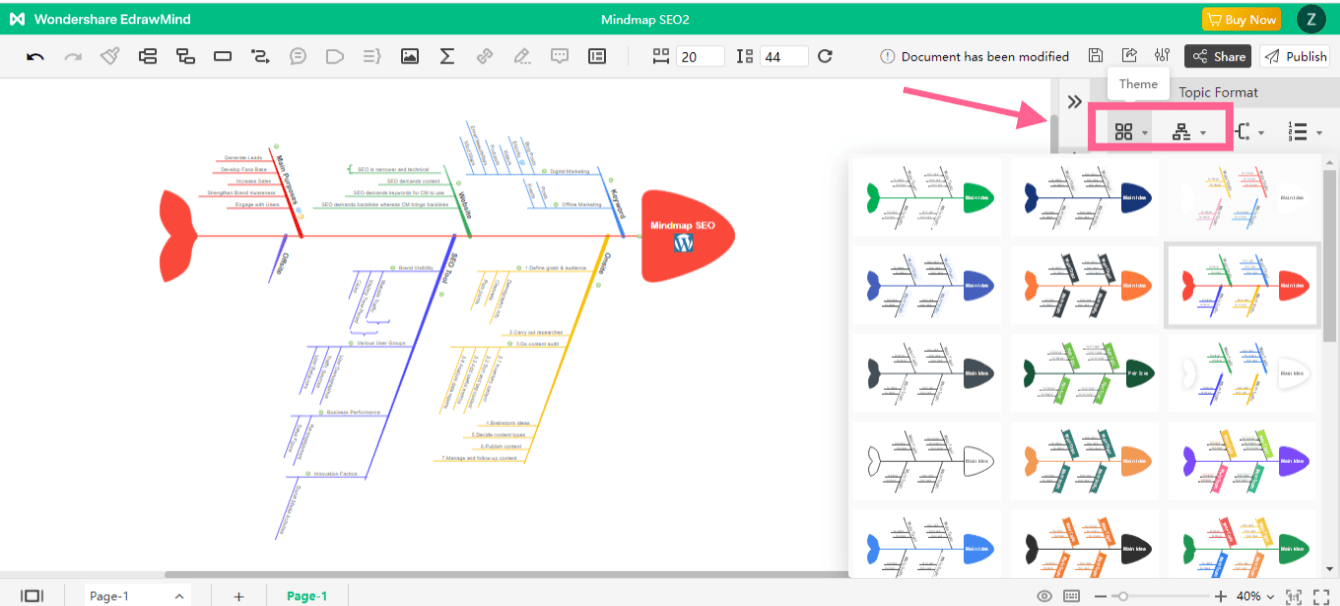This screenshot has width=1340, height=606.
Task: Add a floating topic from the toolbar
Action: click(223, 57)
